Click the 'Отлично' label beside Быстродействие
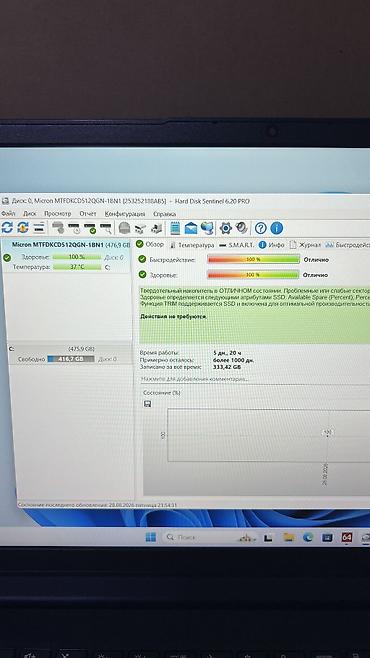This screenshot has height=658, width=370. coord(316,260)
